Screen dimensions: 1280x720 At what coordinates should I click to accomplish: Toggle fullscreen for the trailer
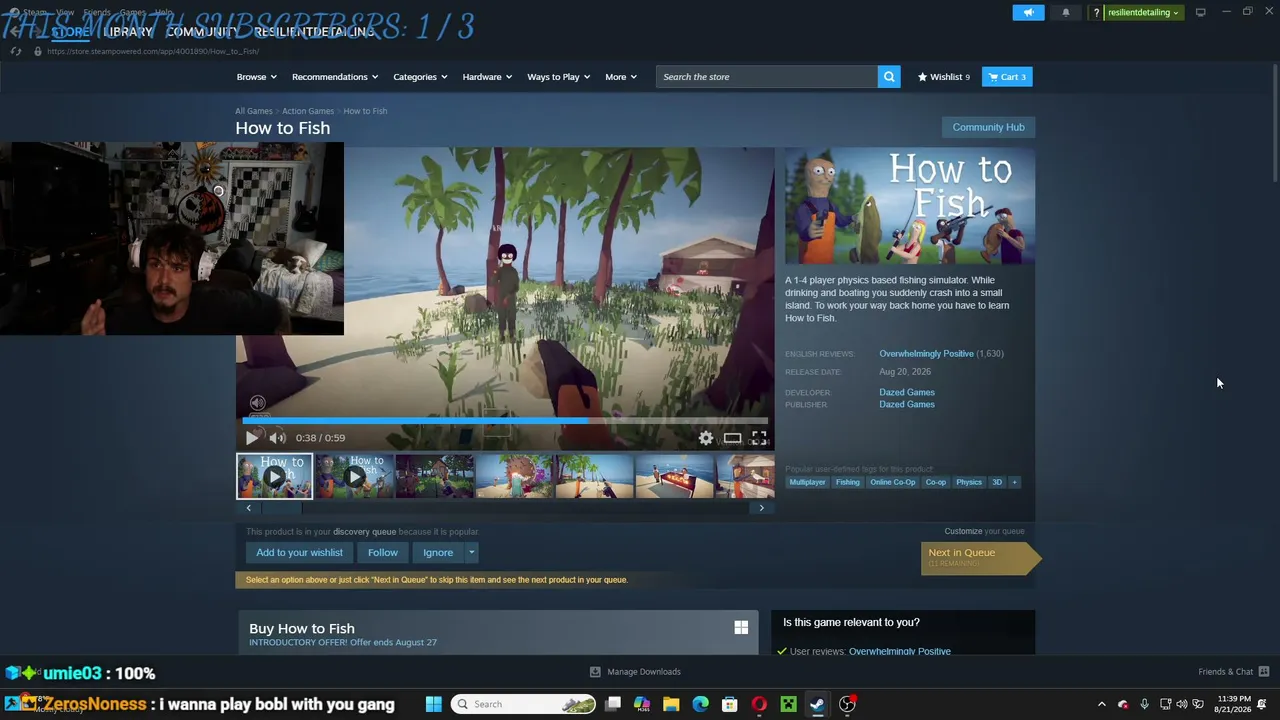(759, 438)
